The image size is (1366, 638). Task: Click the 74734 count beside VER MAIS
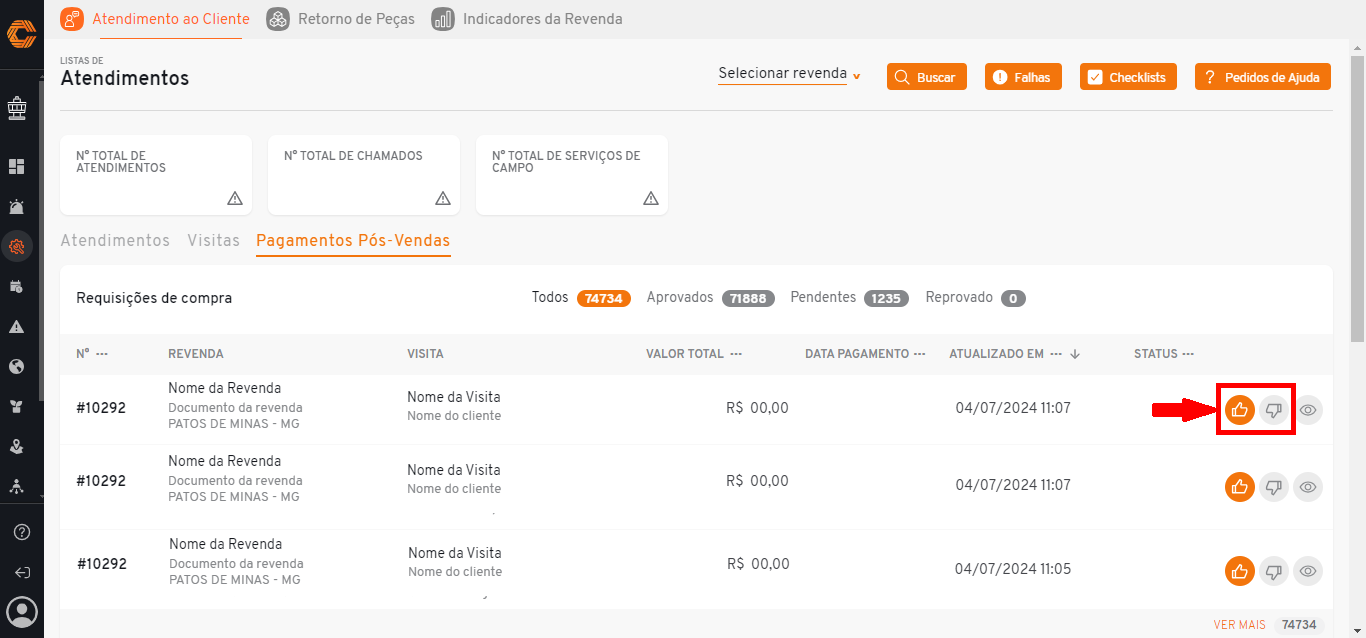[x=1299, y=625]
